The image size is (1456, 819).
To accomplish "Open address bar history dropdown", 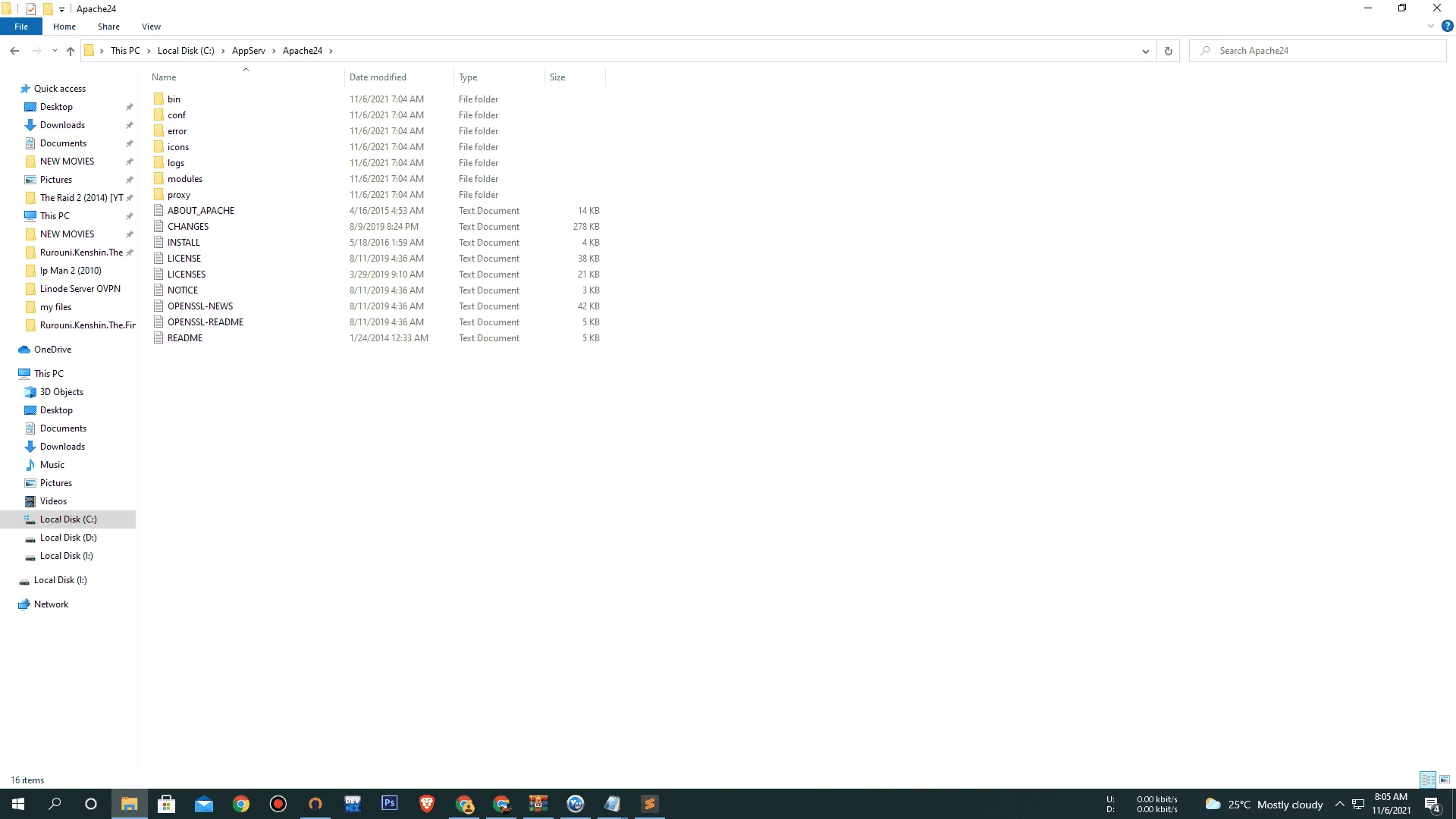I will click(x=1146, y=51).
